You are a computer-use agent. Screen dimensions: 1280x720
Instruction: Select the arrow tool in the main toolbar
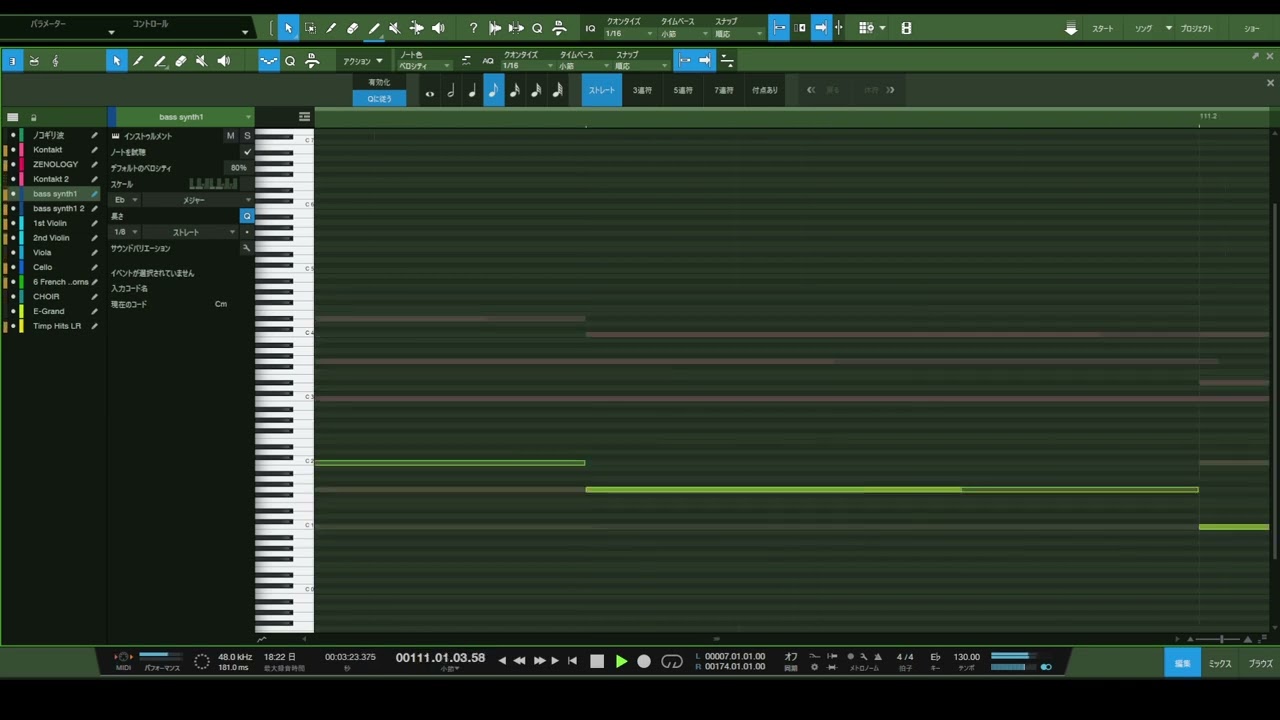coord(288,28)
